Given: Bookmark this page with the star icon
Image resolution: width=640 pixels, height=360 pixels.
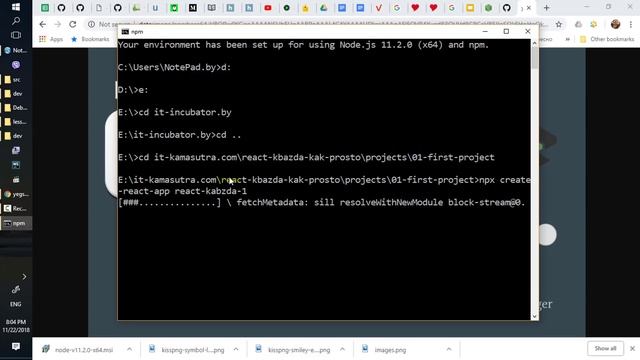Looking at the screenshot, I should point(559,24).
